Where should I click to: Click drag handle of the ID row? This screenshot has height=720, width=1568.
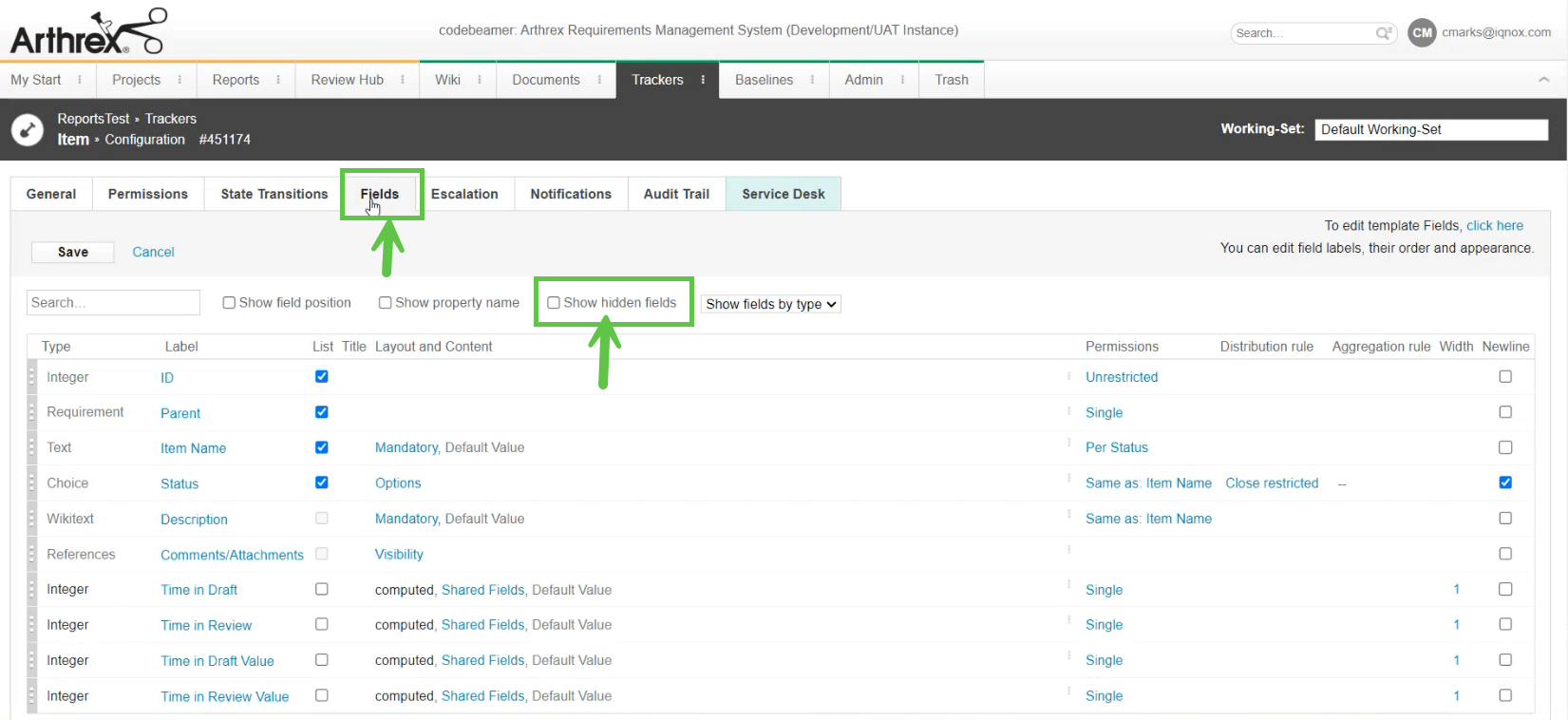31,377
